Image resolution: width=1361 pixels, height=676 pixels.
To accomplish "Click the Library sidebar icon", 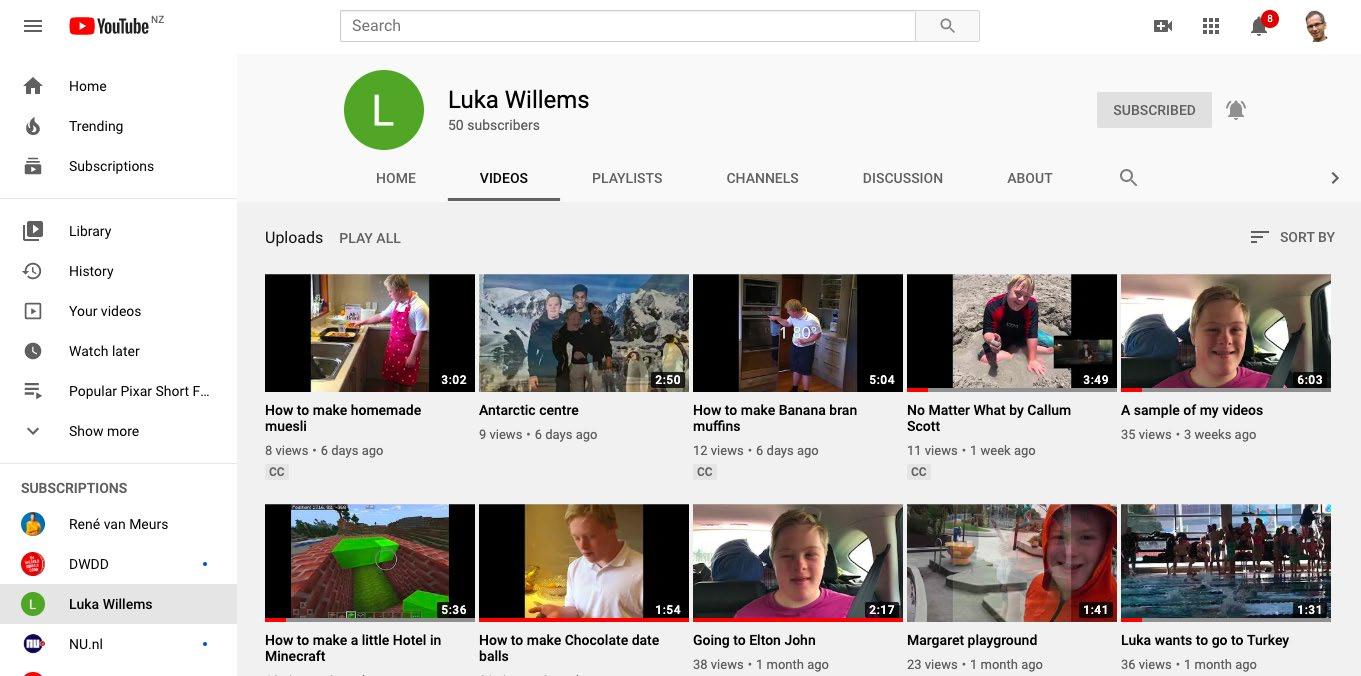I will 33,231.
